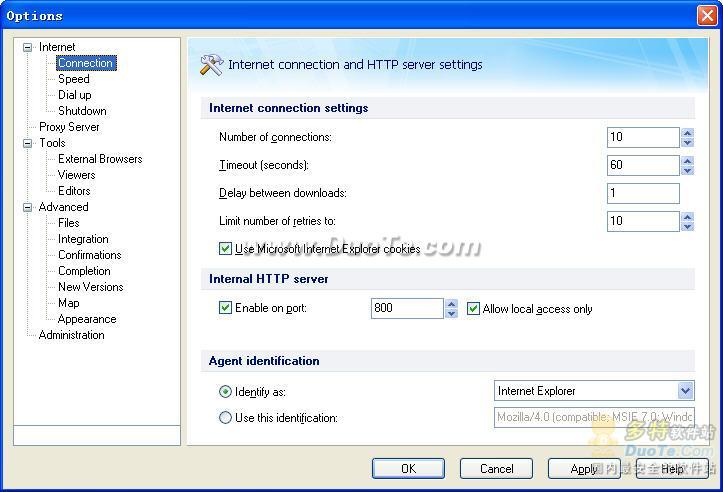The image size is (723, 492).
Task: Open the Dial up settings page
Action: pos(75,95)
